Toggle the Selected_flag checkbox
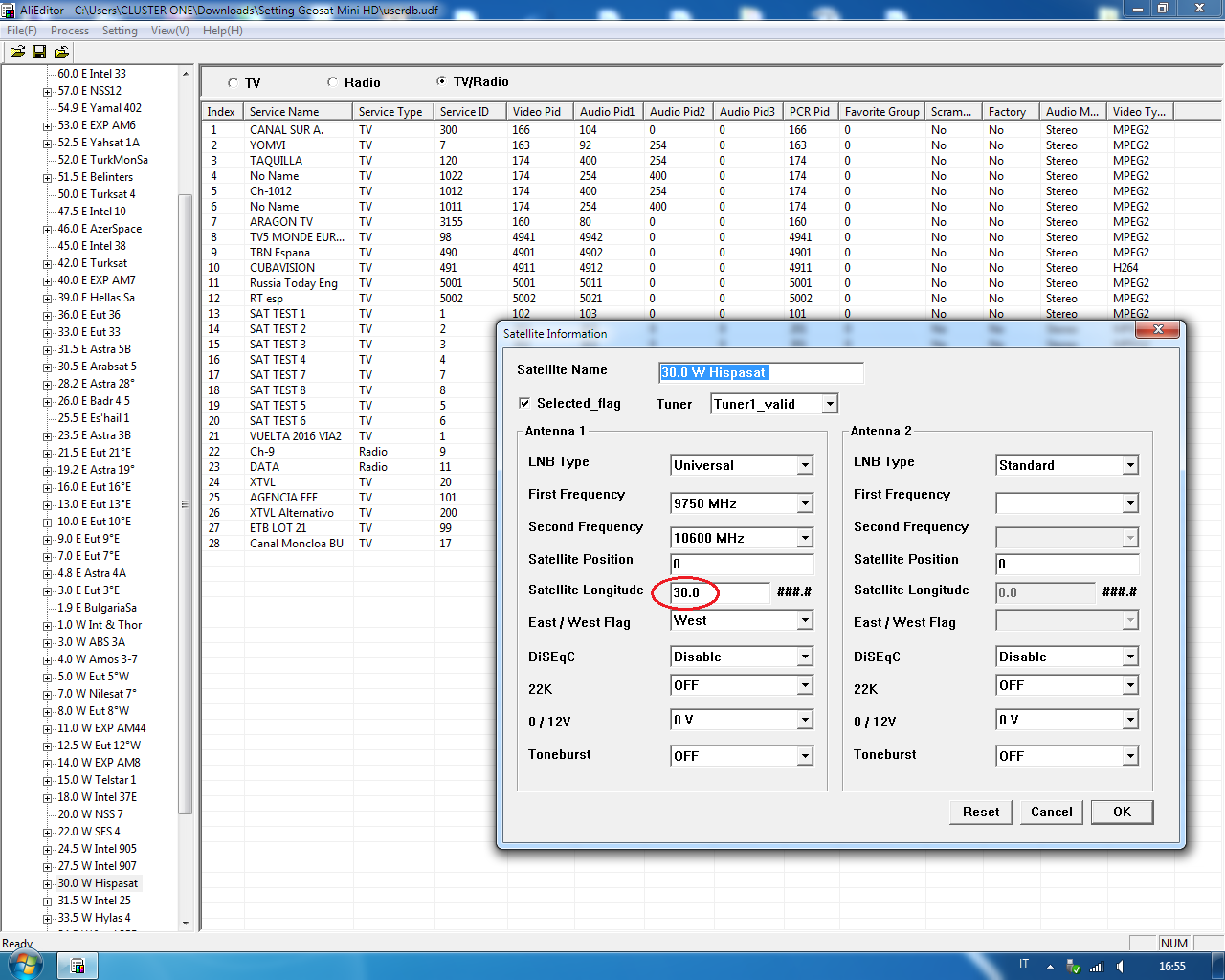Image resolution: width=1225 pixels, height=980 pixels. 524,403
